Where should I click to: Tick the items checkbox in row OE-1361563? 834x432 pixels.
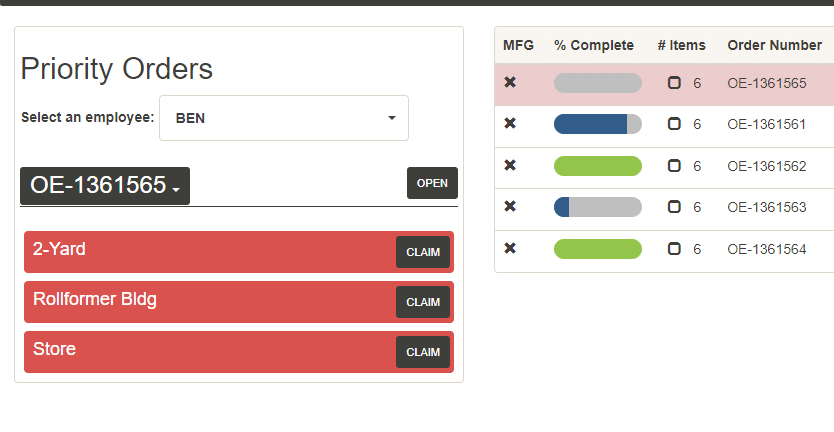pos(674,207)
